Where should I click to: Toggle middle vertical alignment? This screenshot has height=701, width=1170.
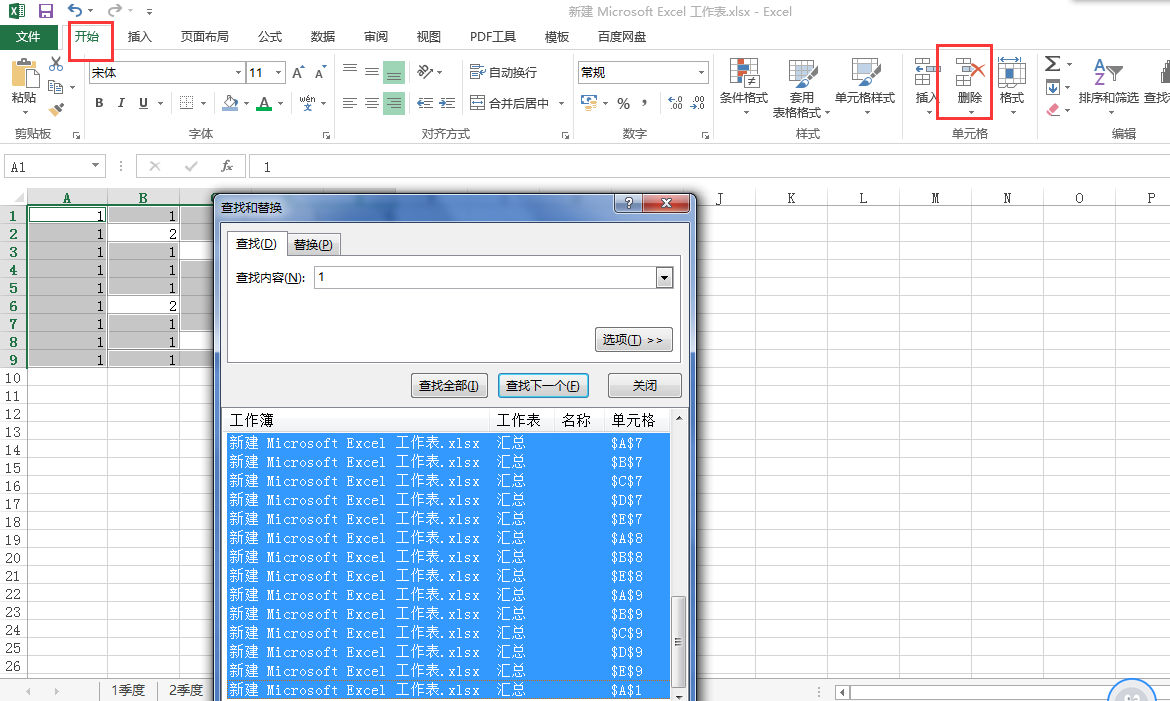(x=372, y=72)
